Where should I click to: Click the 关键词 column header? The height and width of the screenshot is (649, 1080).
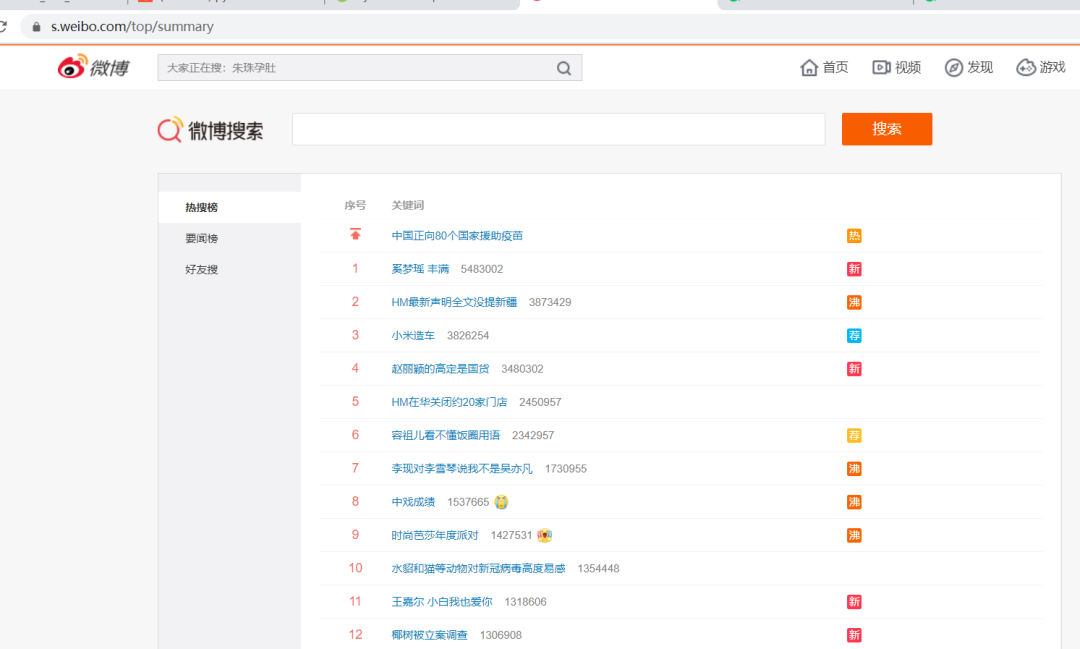(x=408, y=205)
